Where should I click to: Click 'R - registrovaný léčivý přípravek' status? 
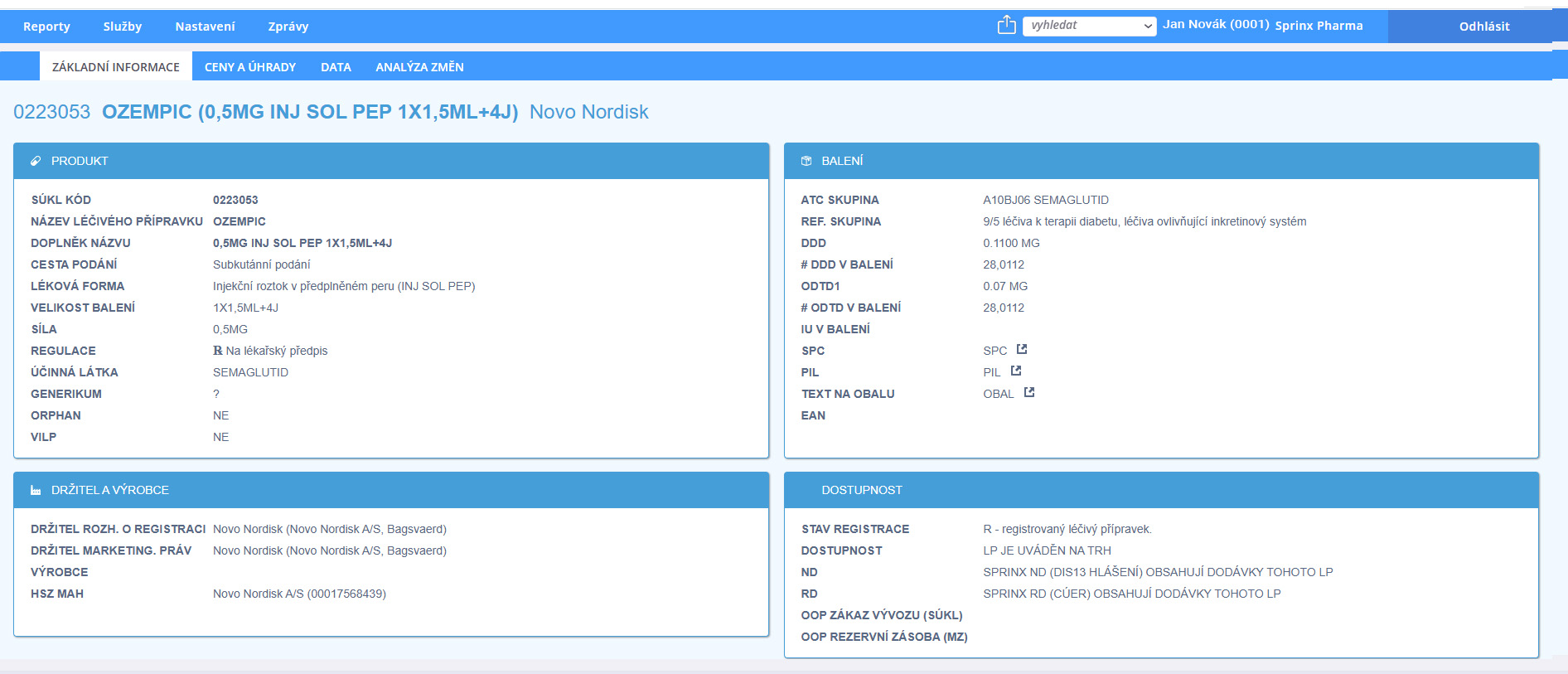click(1067, 529)
